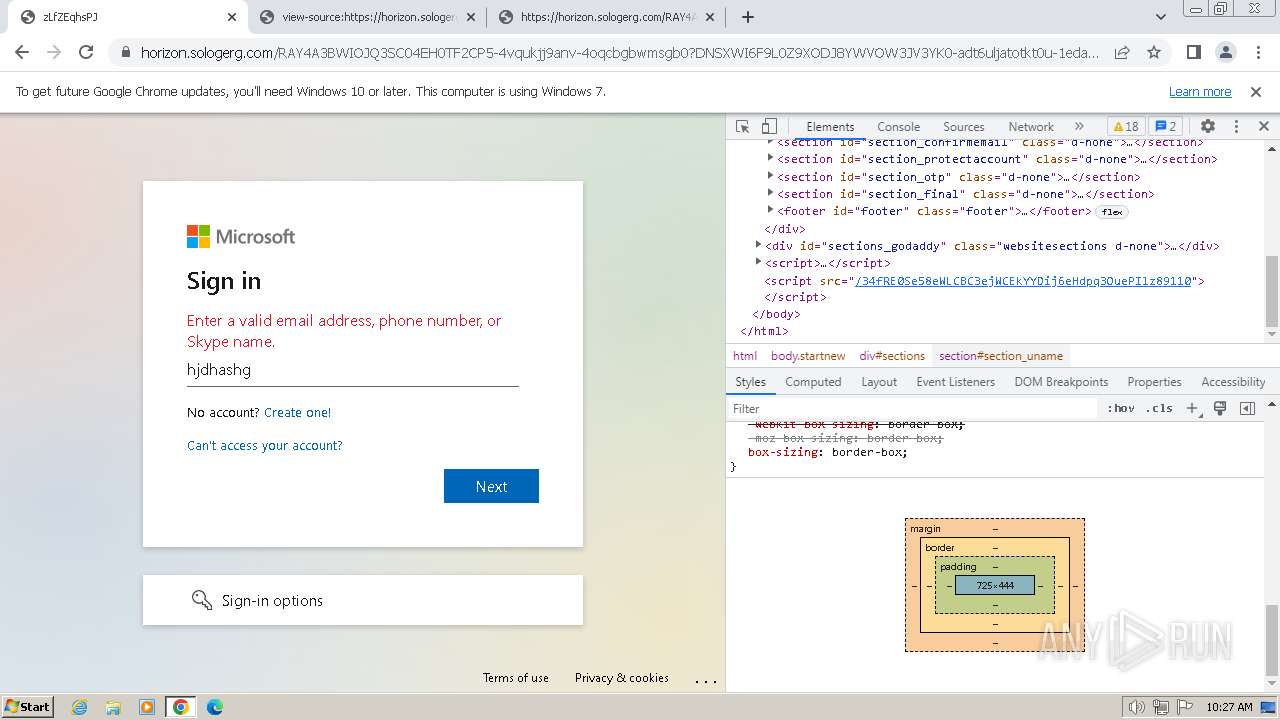Click the Next button
The image size is (1280, 720).
click(x=491, y=486)
